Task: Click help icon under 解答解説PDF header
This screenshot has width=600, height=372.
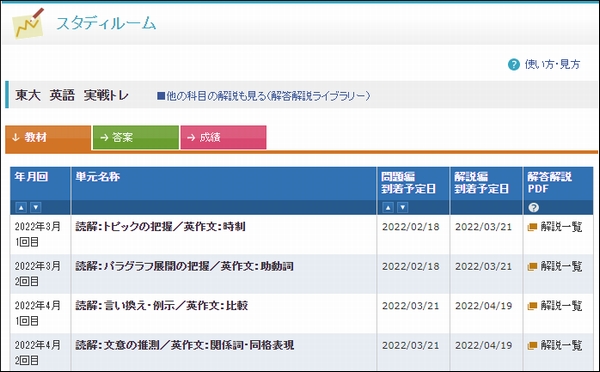Action: [x=533, y=207]
